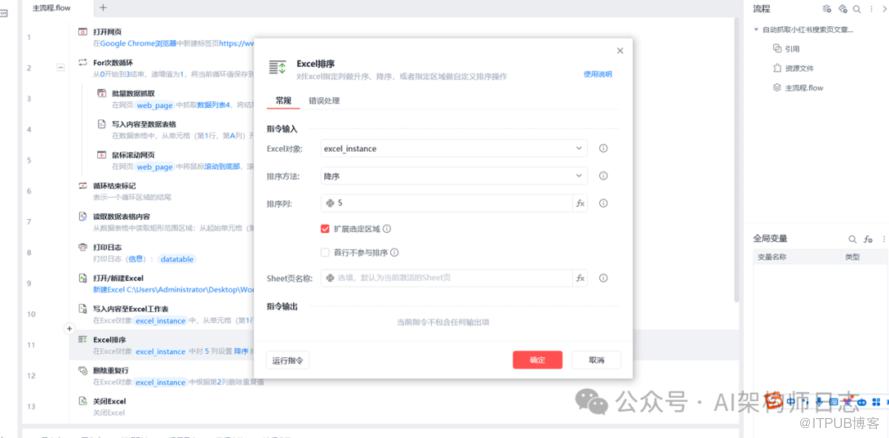Image resolution: width=889 pixels, height=438 pixels.
Task: Open the 使用说明 link
Action: coord(598,74)
